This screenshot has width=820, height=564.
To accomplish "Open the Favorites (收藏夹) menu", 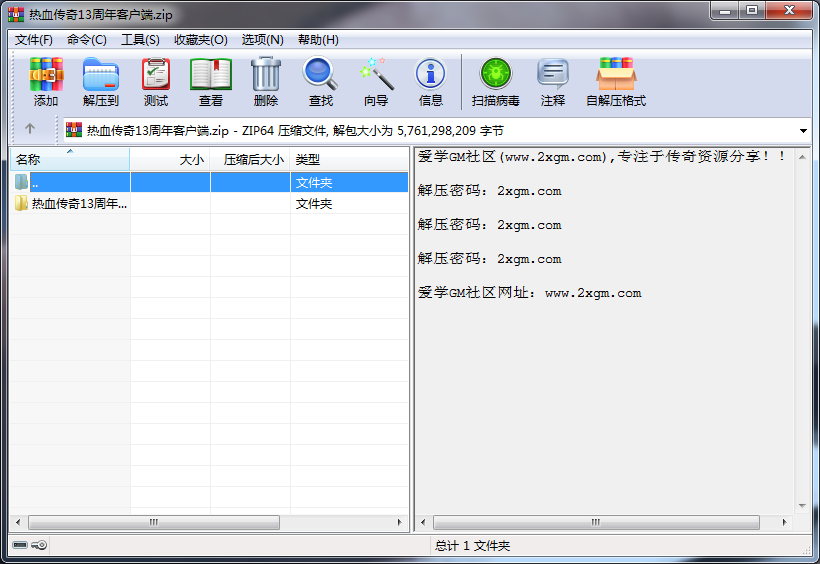I will (201, 40).
